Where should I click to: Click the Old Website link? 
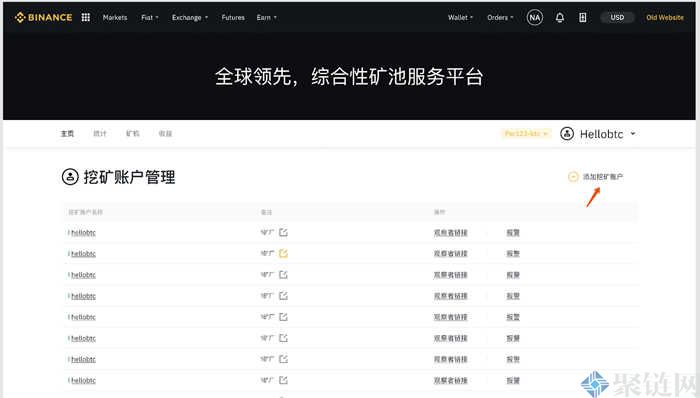[x=665, y=17]
